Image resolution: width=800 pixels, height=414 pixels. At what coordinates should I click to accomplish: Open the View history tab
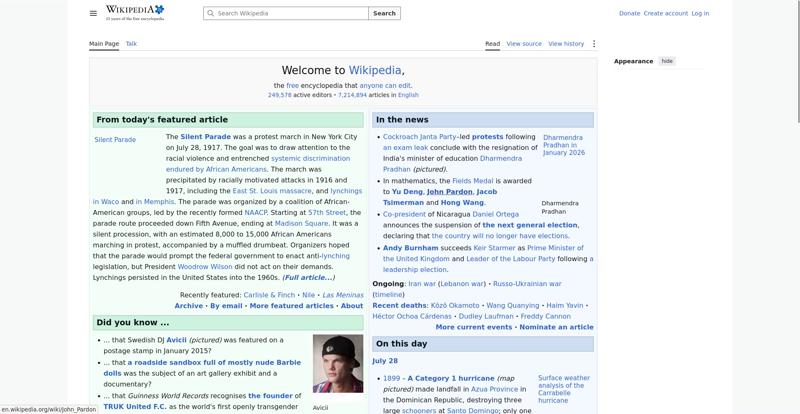click(x=566, y=44)
